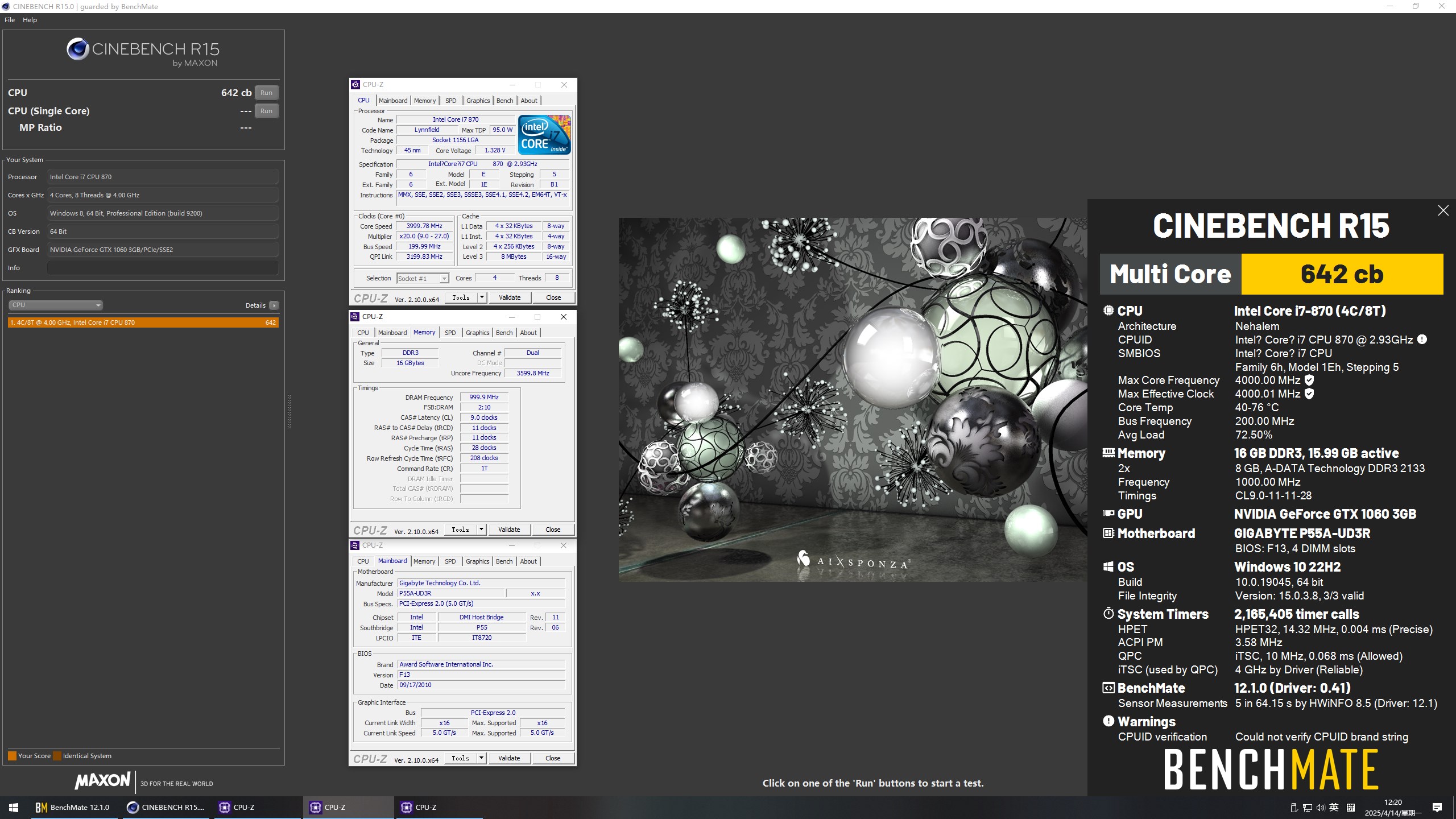1456x819 pixels.
Task: Open the Help menu in Cinebench
Action: pyautogui.click(x=30, y=19)
